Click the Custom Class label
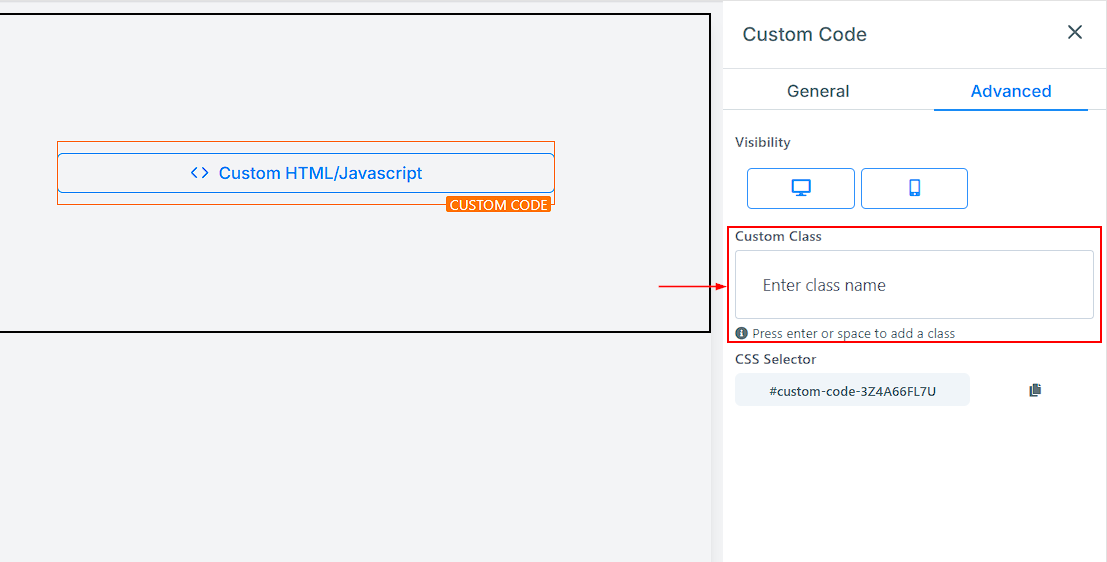This screenshot has height=562, width=1107. pyautogui.click(x=778, y=237)
